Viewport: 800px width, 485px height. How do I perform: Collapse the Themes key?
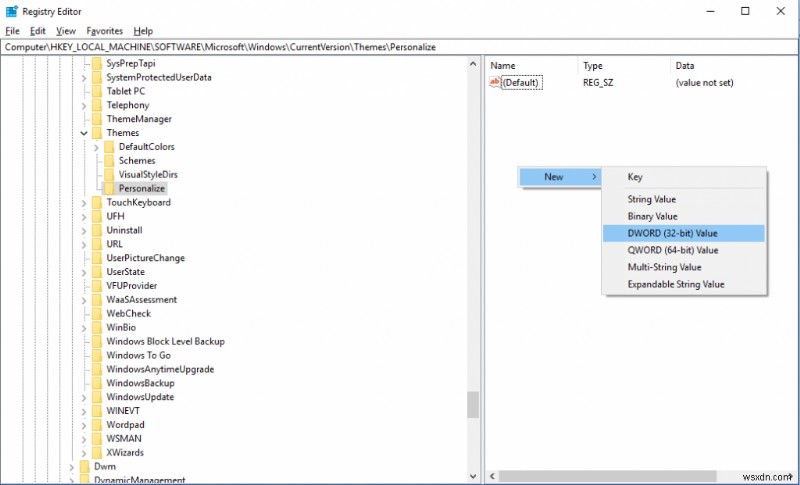click(84, 133)
